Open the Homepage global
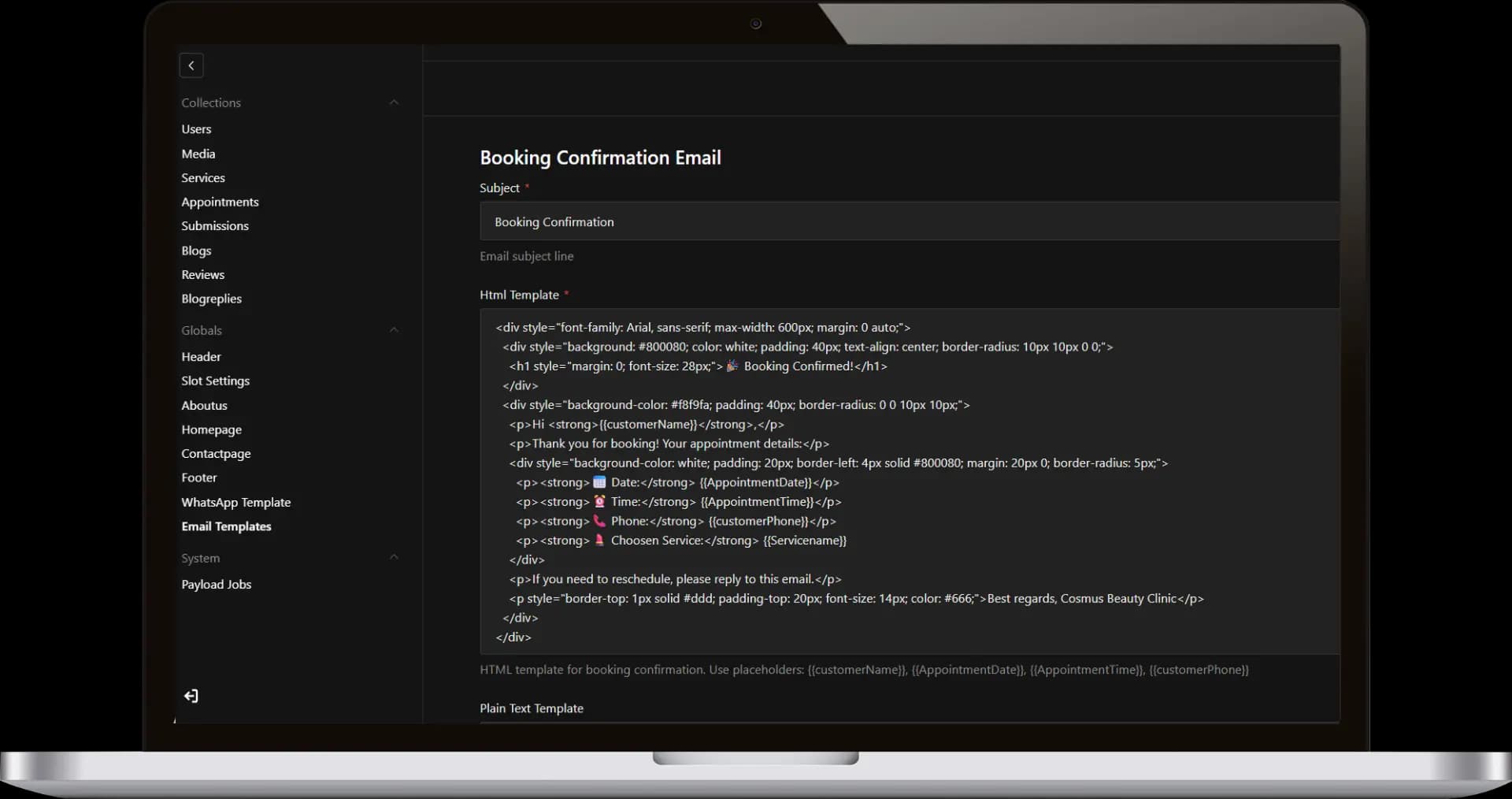This screenshot has width=1512, height=799. (x=211, y=429)
